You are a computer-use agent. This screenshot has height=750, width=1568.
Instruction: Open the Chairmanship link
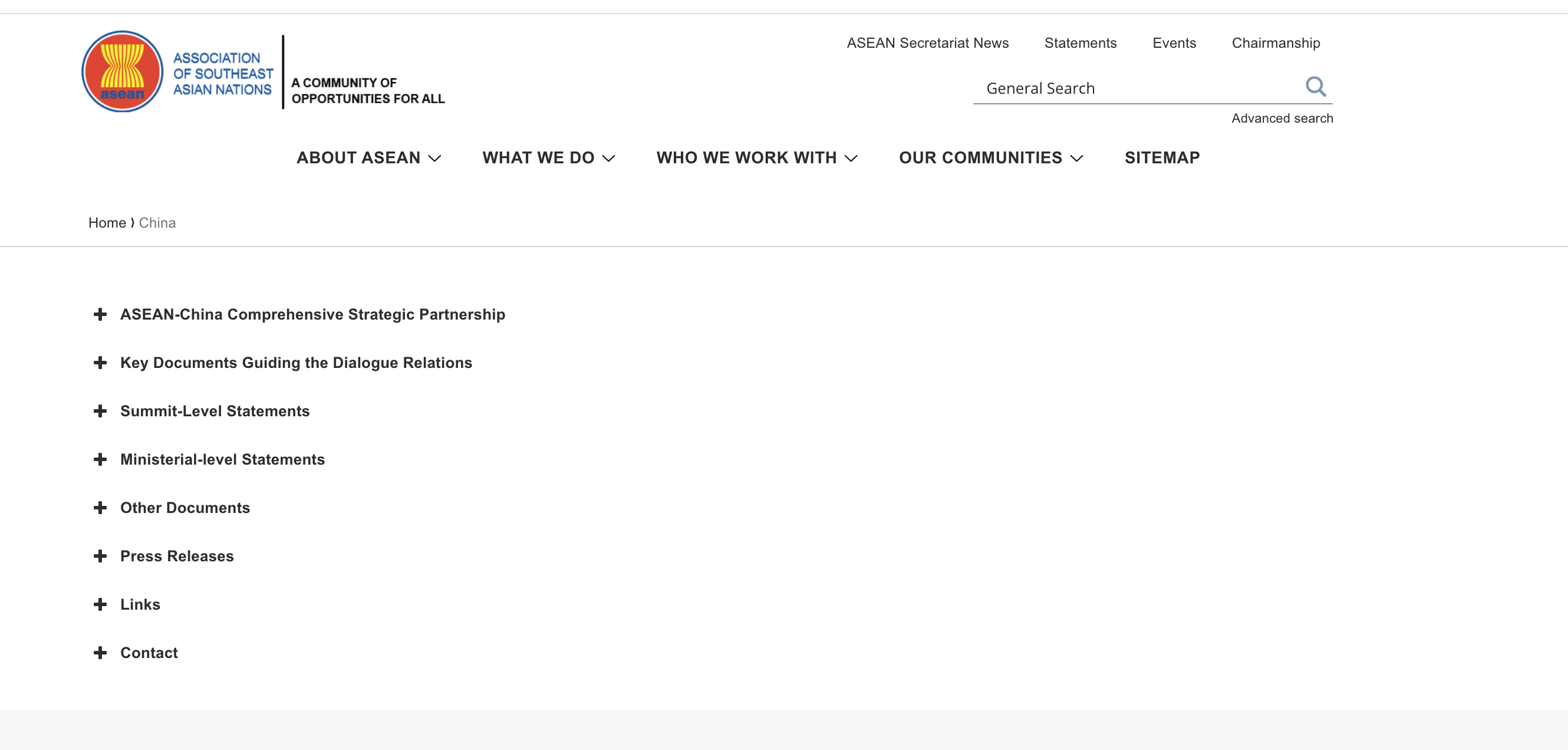(1276, 43)
